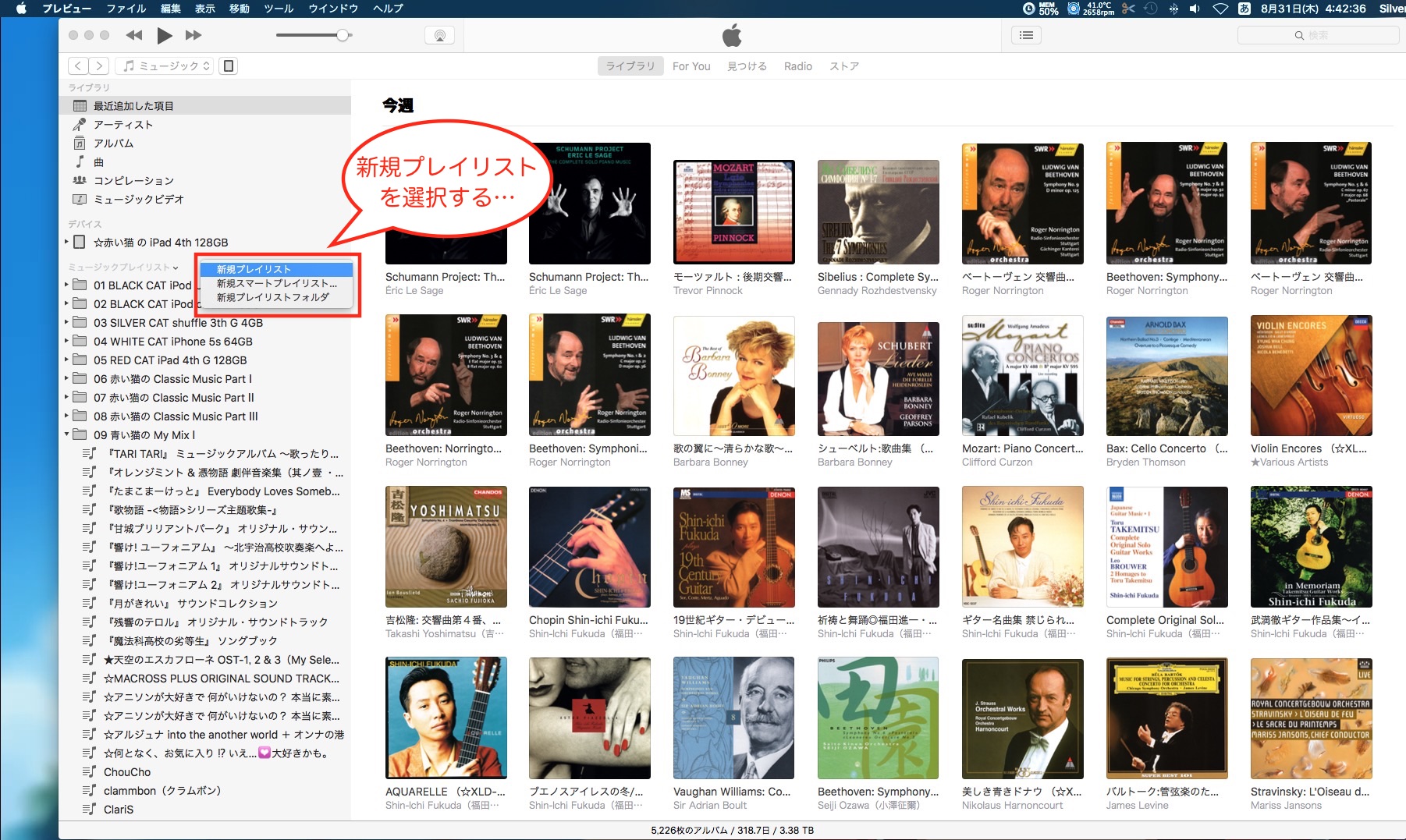Click the 02 BLACK CAT iPod folder icon
Viewport: 1406px width, 840px height.
click(80, 304)
